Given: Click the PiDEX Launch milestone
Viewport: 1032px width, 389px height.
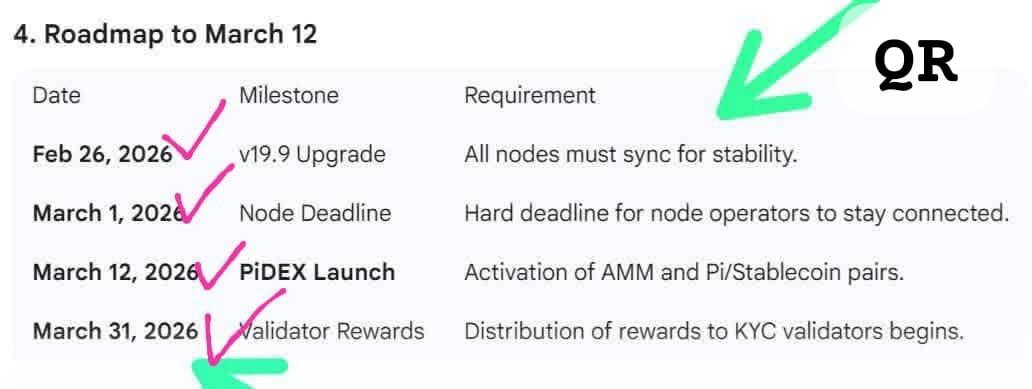Looking at the screenshot, I should 317,272.
